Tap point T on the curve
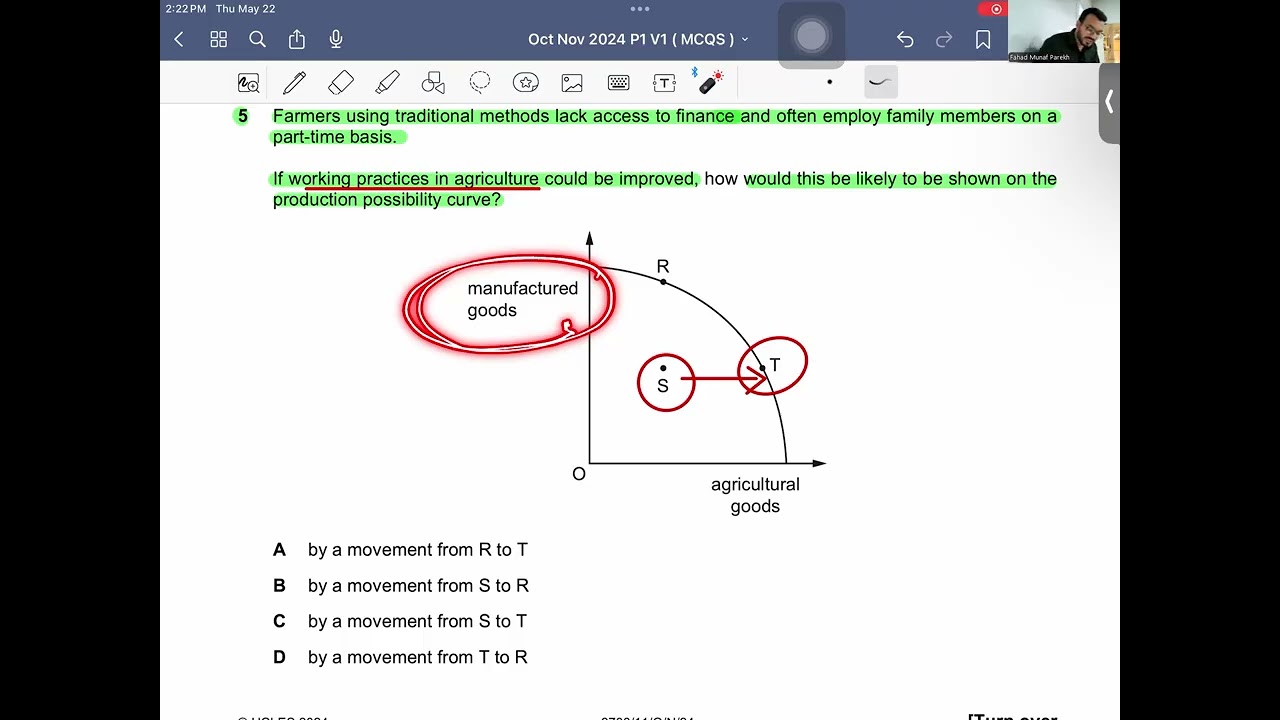This screenshot has height=720, width=1280. pyautogui.click(x=763, y=368)
